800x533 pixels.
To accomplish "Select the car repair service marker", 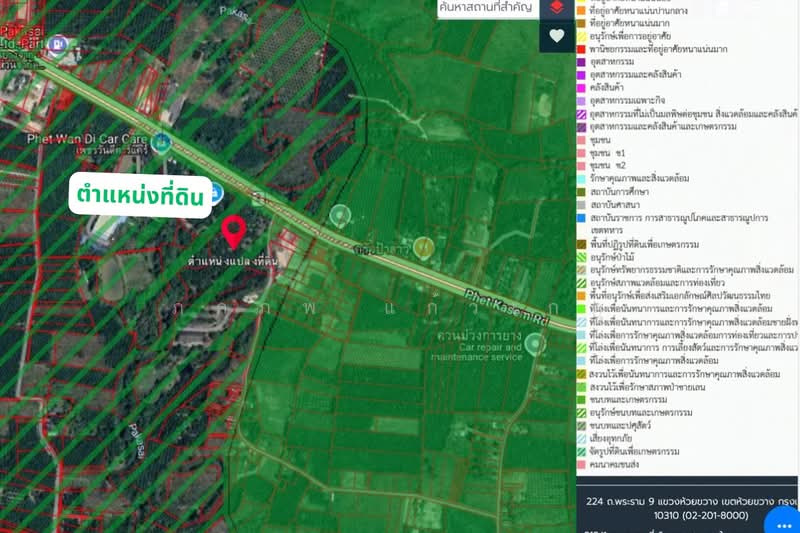I will click(535, 344).
